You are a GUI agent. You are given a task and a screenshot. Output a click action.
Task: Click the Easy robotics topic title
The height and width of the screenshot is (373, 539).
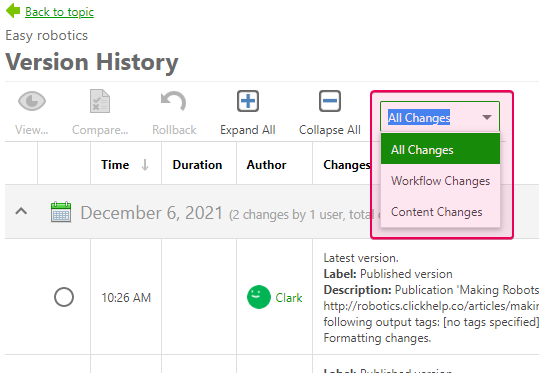(46, 35)
